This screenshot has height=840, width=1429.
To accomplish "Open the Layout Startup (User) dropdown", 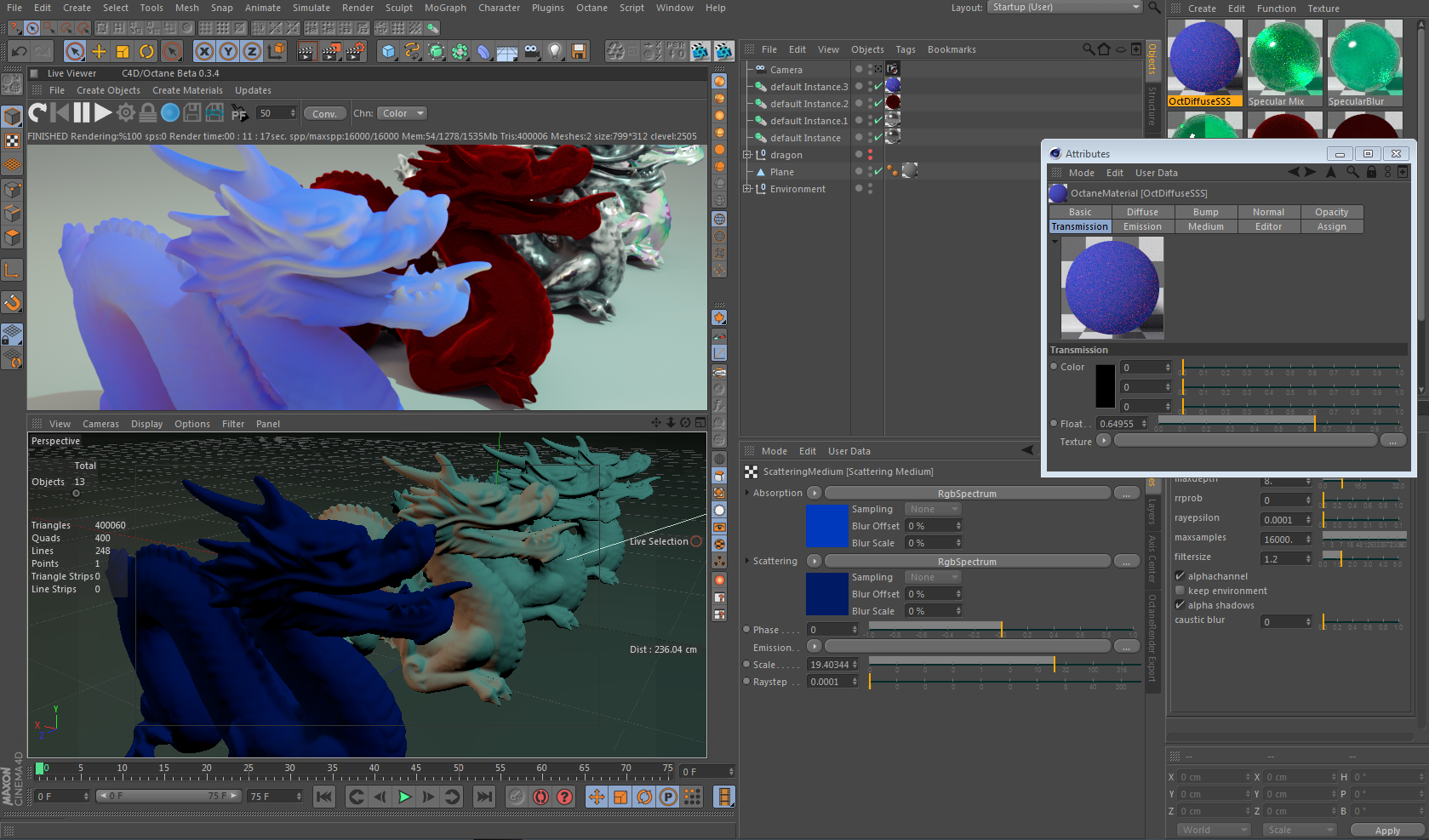I will pos(1064,8).
